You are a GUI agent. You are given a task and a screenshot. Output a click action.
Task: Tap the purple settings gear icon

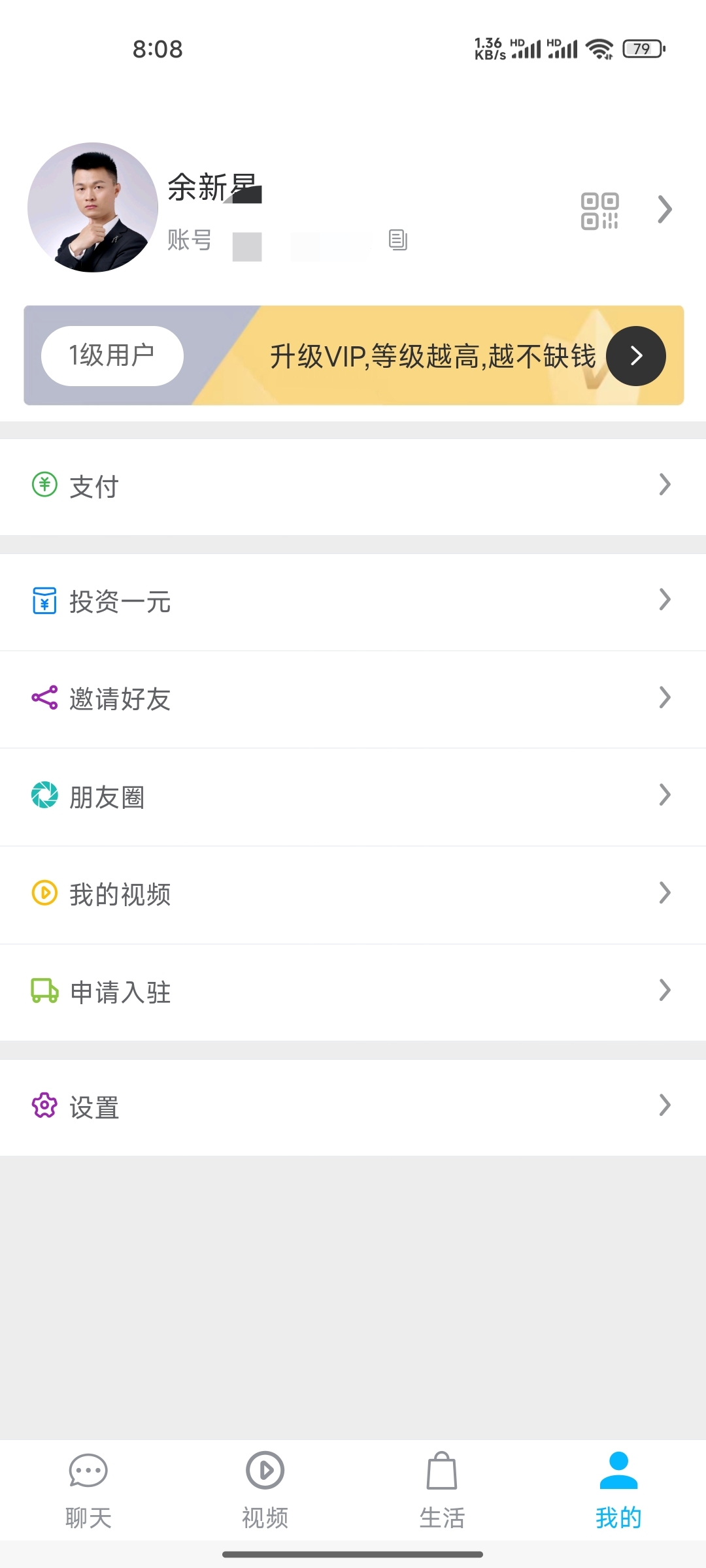(44, 1105)
